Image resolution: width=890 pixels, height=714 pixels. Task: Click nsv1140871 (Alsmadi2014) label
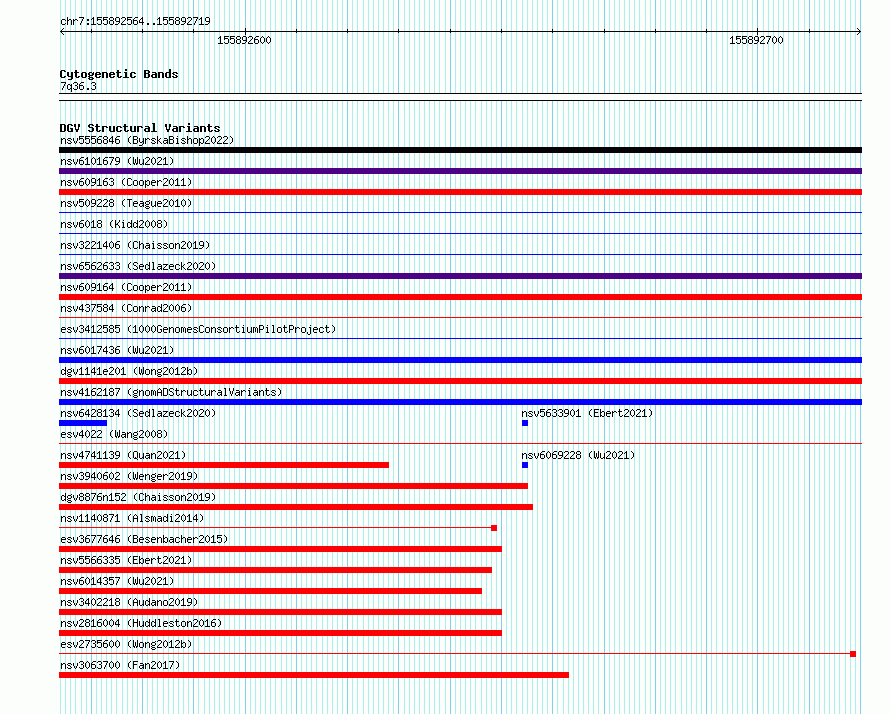[132, 518]
